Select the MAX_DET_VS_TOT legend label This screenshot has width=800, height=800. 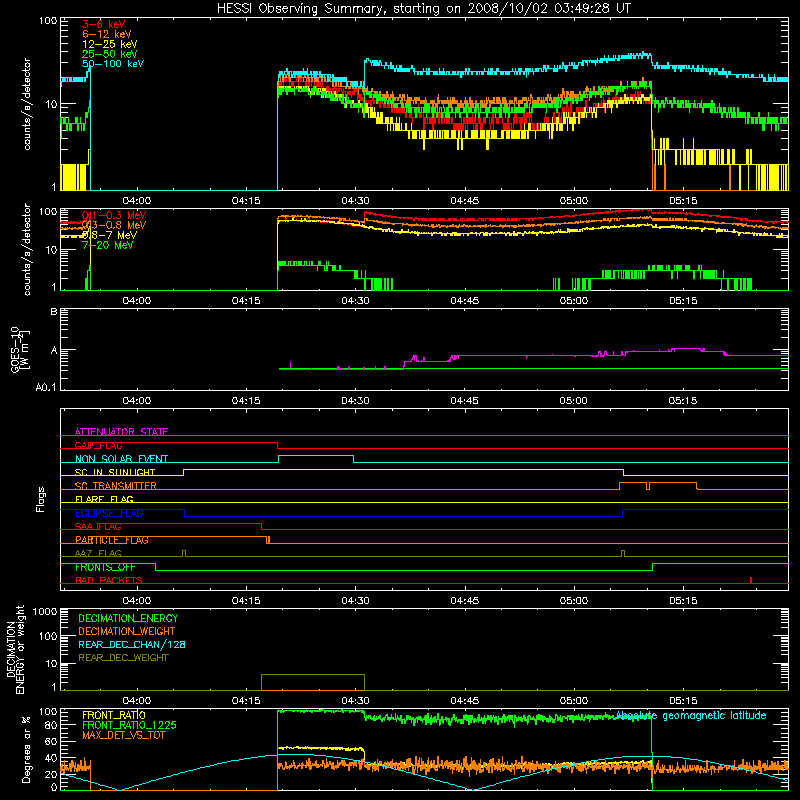click(x=123, y=735)
